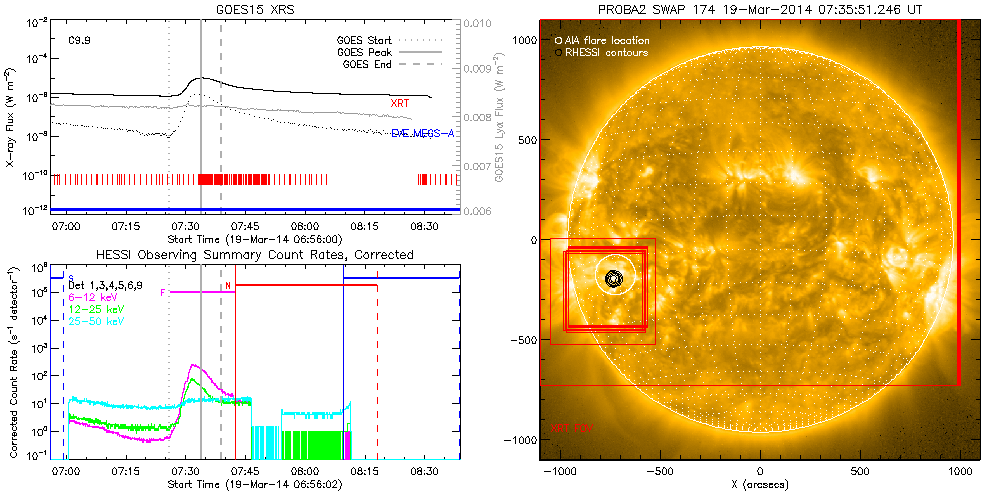Click the Det 1,3,4,5,6,9 detector label
1000x500 pixels.
[107, 286]
